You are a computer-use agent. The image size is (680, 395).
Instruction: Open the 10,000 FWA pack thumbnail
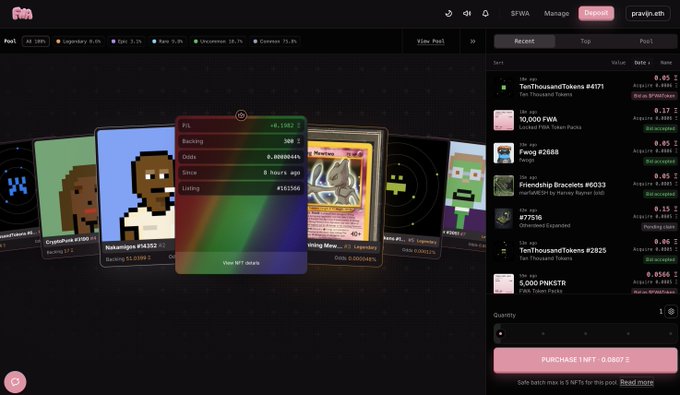point(503,120)
